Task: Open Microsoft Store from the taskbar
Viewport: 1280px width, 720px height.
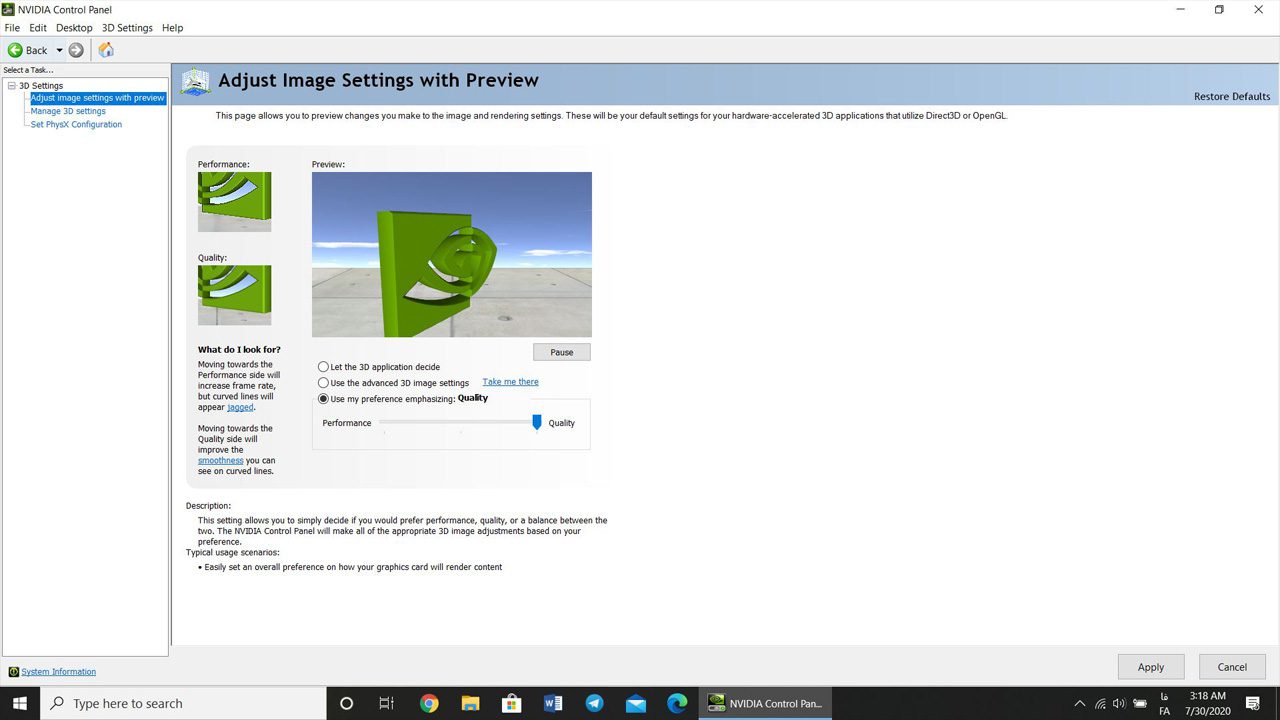Action: coord(511,703)
